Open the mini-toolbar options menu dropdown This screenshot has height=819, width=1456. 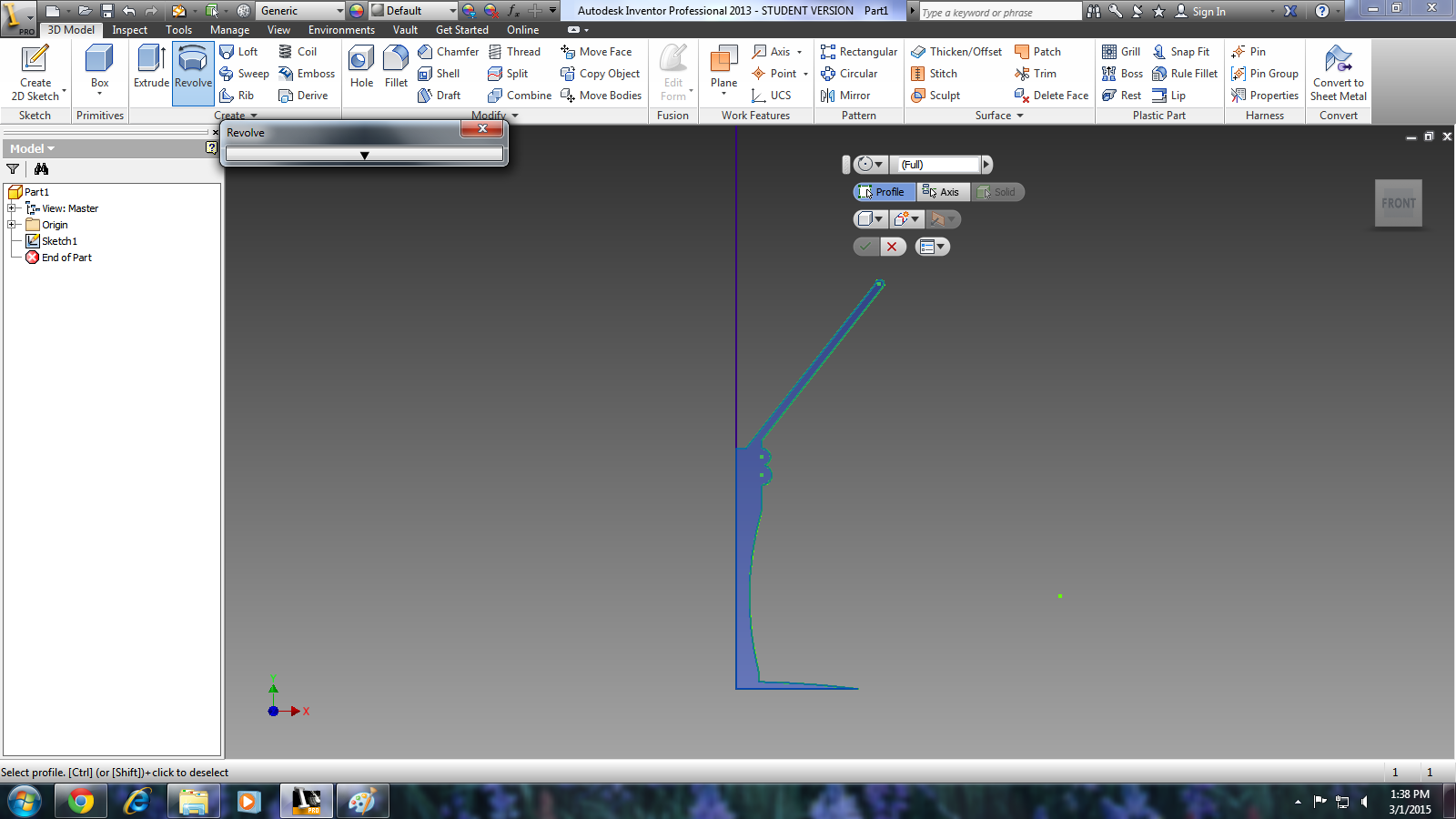pyautogui.click(x=933, y=247)
